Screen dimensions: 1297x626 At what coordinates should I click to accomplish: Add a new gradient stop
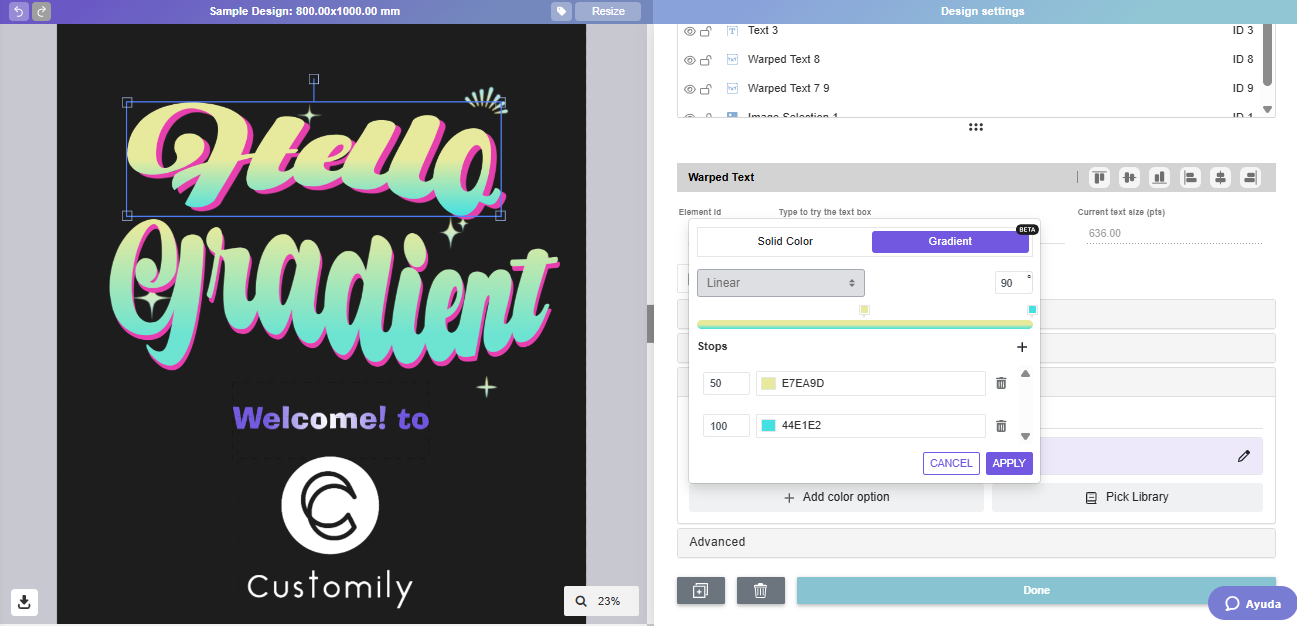point(1022,347)
